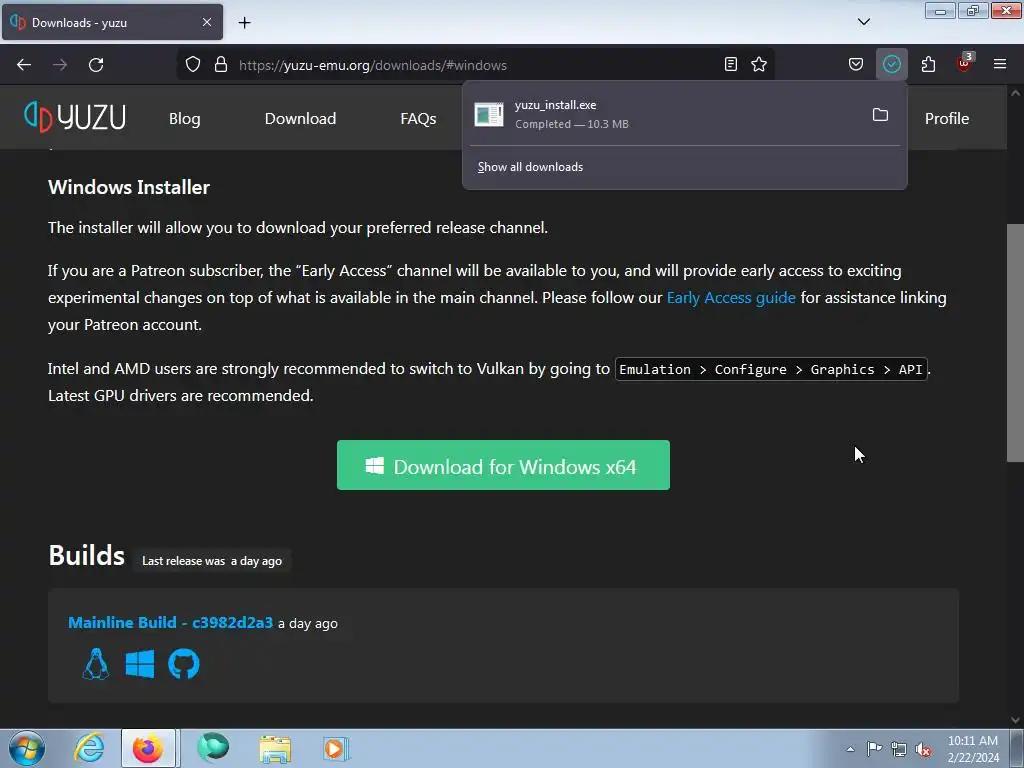The height and width of the screenshot is (768, 1024).
Task: Click the forward navigation arrow
Action: pyautogui.click(x=60, y=65)
